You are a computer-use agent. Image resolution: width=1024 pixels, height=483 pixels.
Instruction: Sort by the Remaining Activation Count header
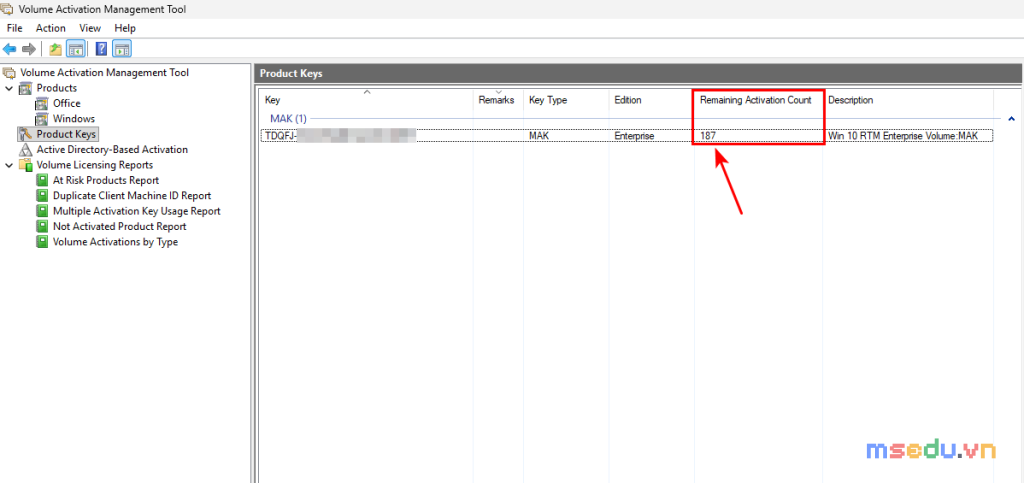pyautogui.click(x=756, y=100)
